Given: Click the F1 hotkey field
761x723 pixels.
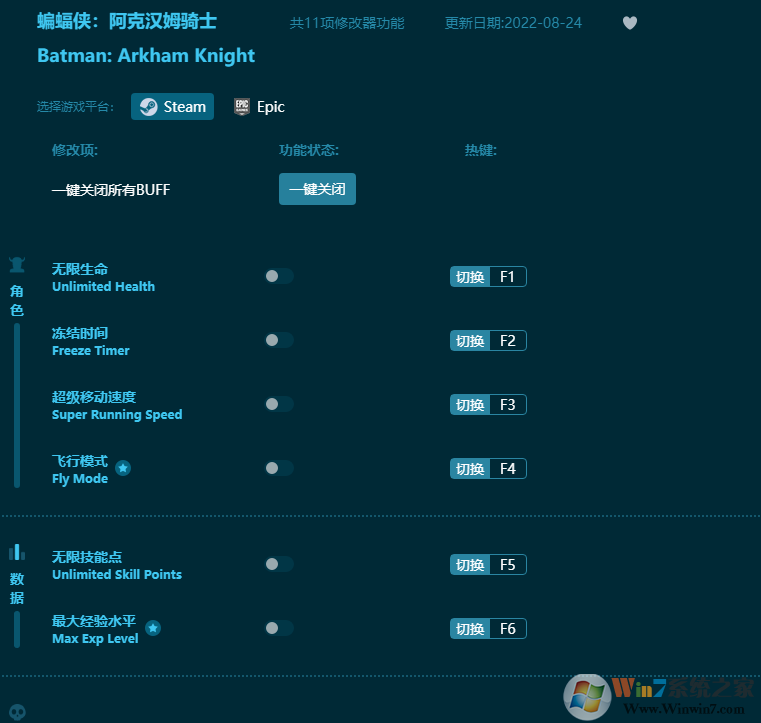Looking at the screenshot, I should tap(508, 277).
